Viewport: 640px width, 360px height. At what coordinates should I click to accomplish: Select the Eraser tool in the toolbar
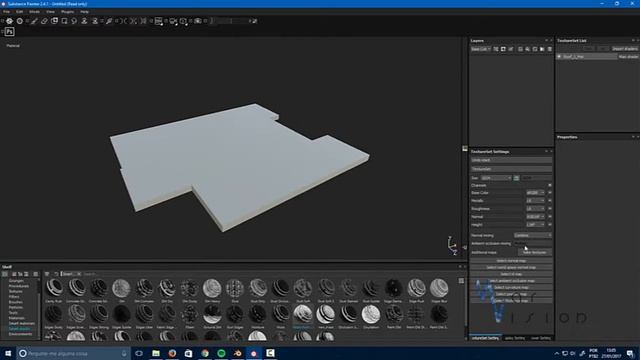point(44,21)
